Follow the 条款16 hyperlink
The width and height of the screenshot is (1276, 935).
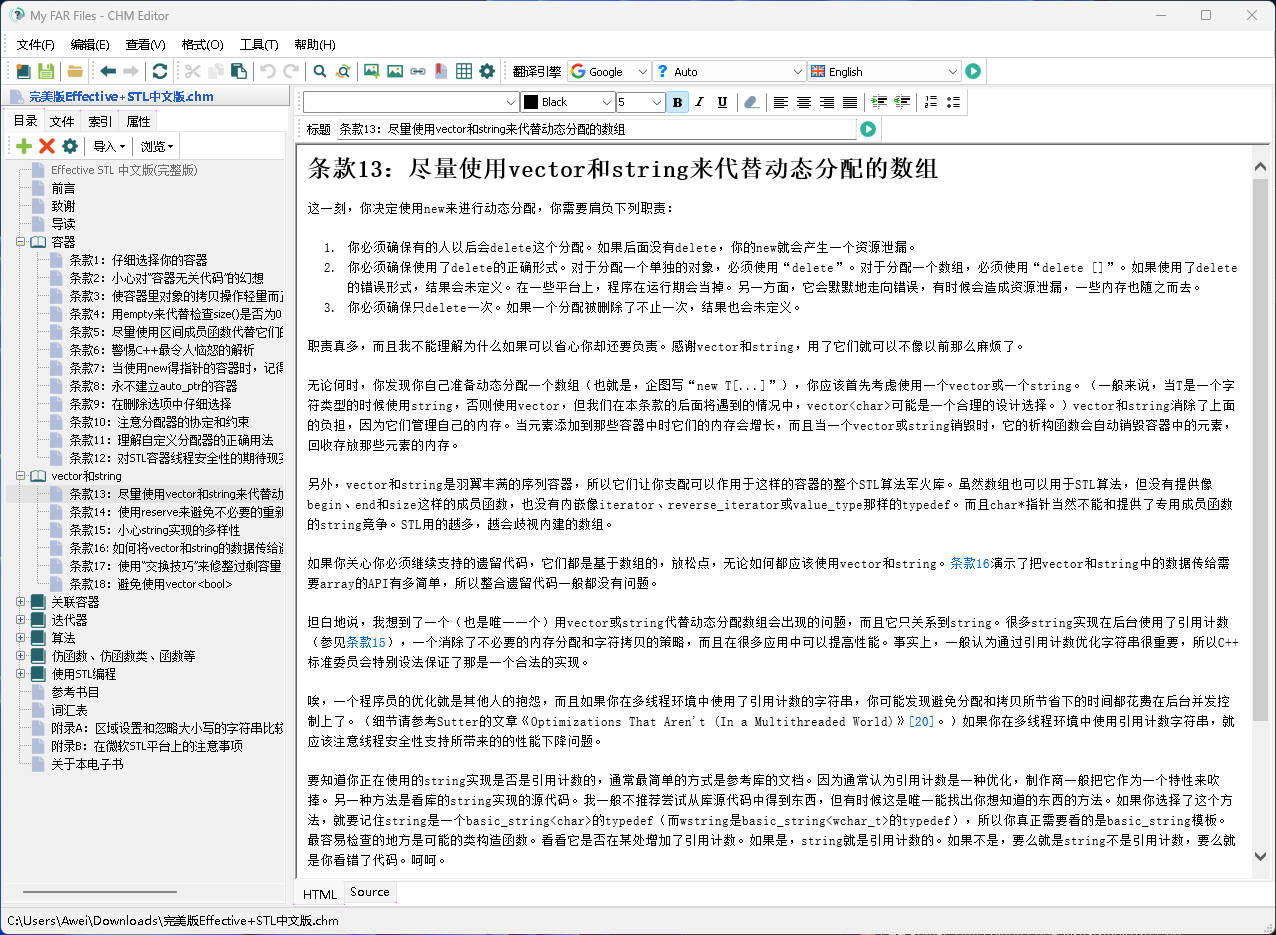pos(969,564)
